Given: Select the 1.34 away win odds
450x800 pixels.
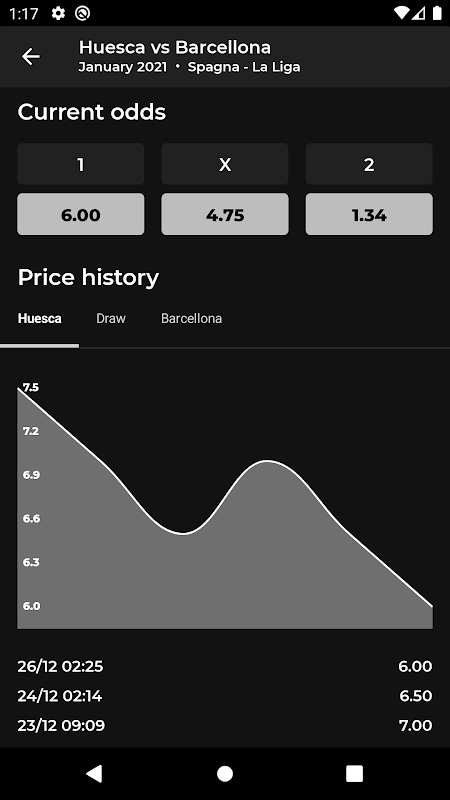Looking at the screenshot, I should pos(369,214).
